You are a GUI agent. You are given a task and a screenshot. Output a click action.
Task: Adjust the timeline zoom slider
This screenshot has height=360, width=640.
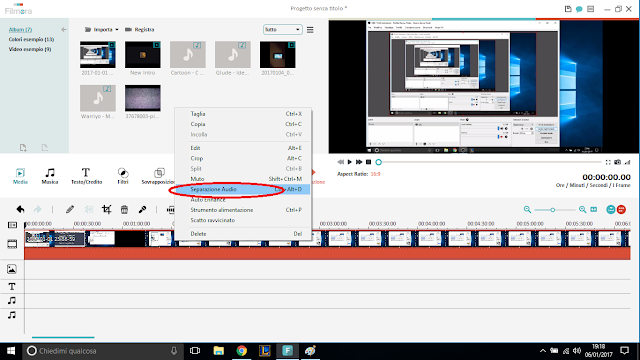[x=553, y=210]
